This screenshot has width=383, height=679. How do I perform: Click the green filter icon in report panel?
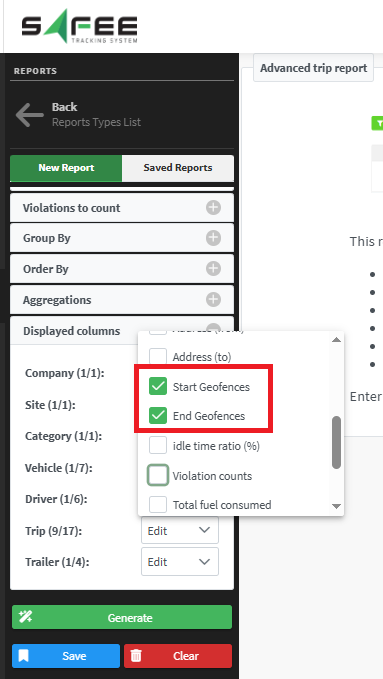378,123
